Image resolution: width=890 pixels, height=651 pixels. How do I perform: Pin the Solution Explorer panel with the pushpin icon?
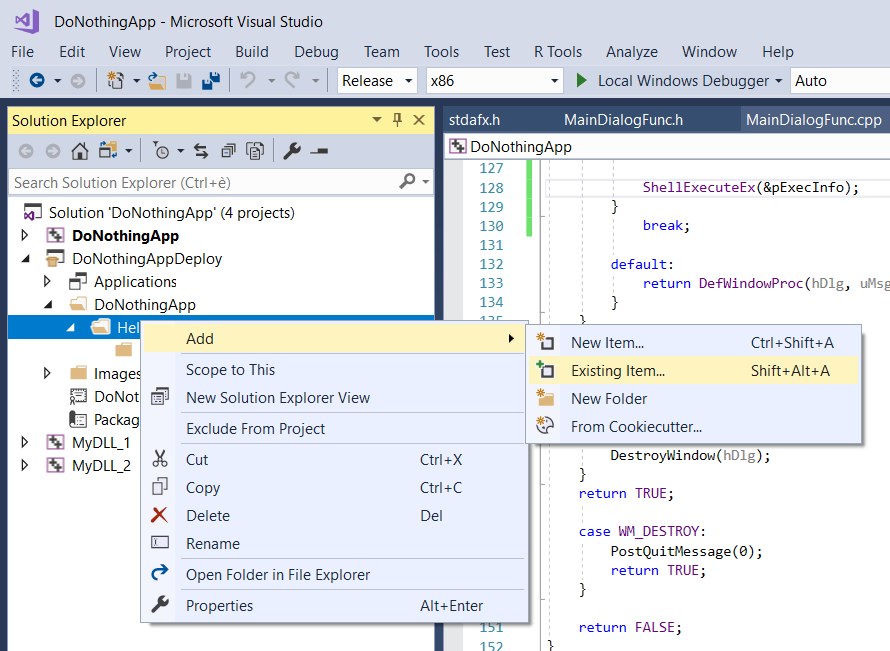(397, 120)
